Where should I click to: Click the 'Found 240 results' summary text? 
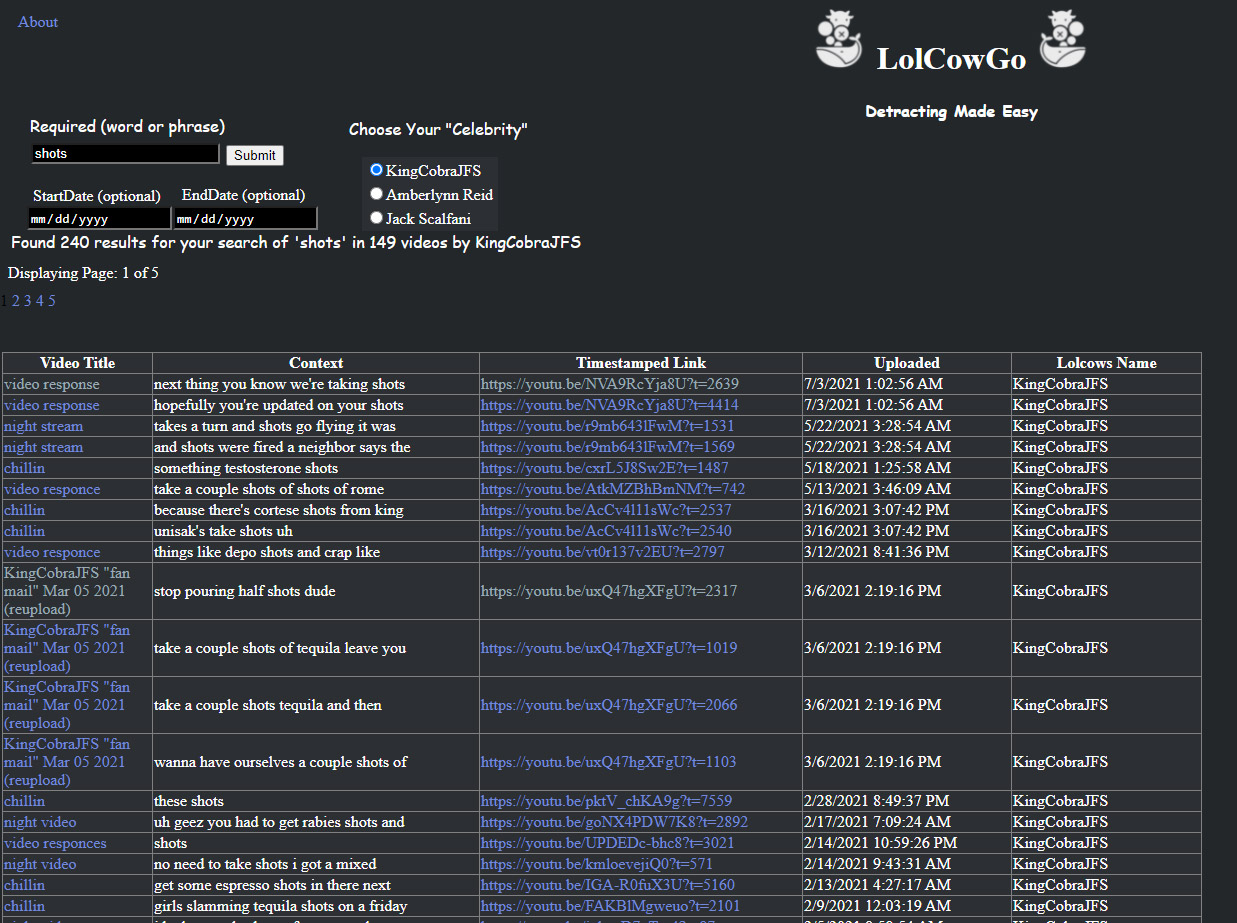(296, 243)
